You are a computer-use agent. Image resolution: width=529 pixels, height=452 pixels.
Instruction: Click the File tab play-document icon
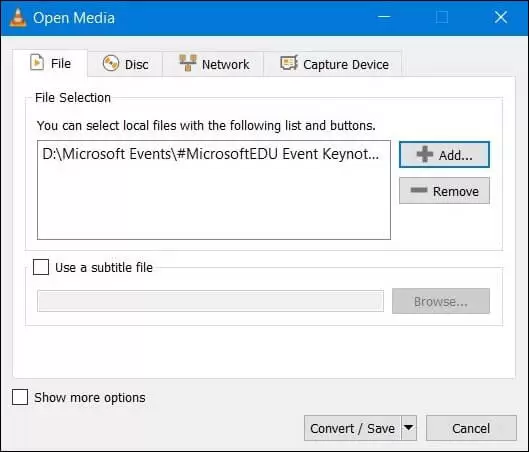(37, 62)
